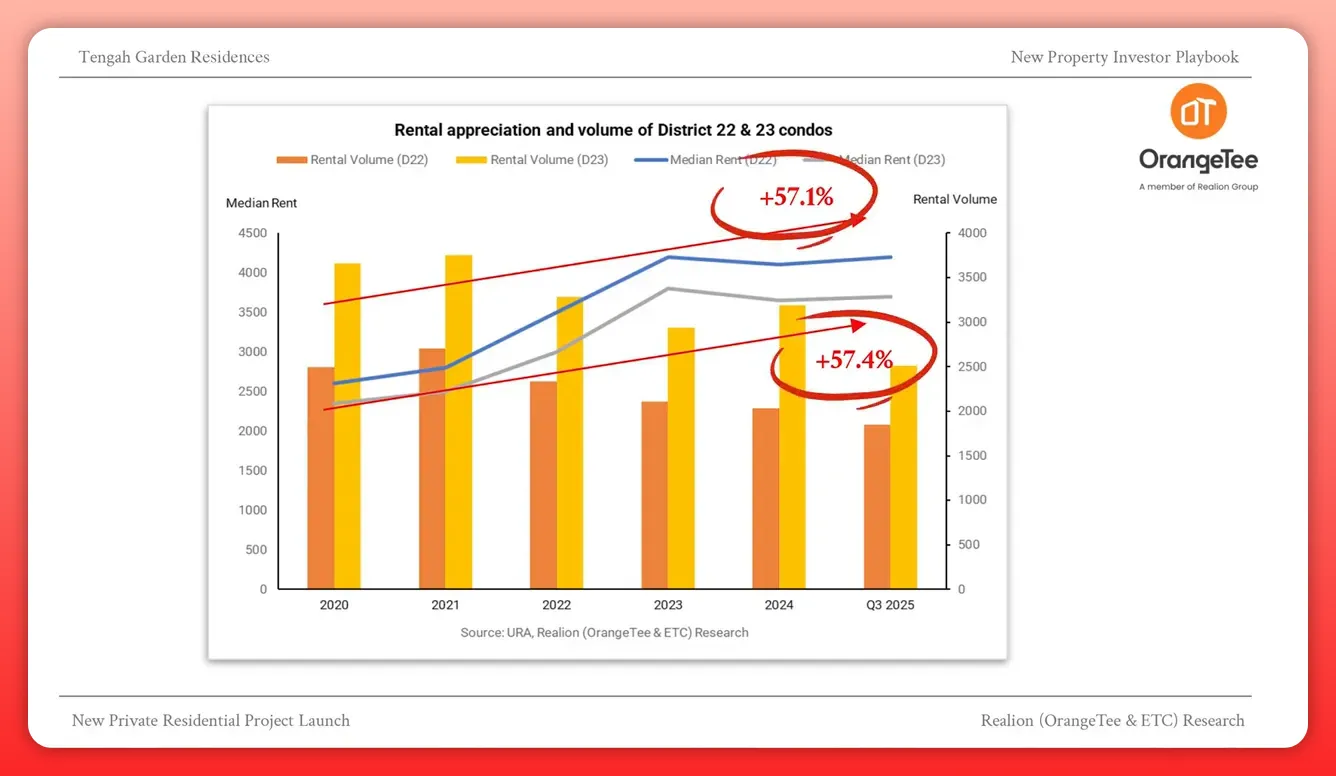Toggle the Rental Volume (D23) legend entry

tap(532, 159)
